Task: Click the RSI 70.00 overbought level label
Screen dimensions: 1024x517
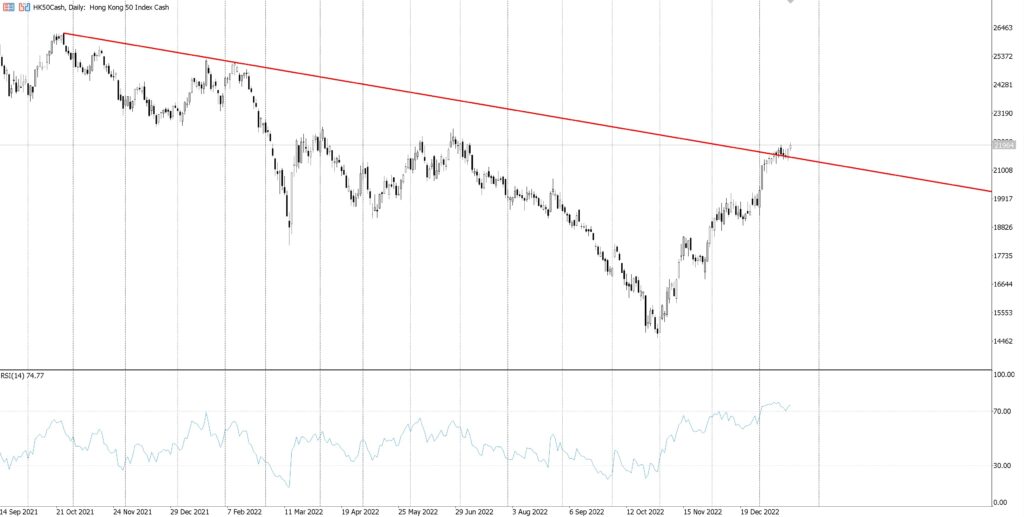Action: pyautogui.click(x=1001, y=411)
